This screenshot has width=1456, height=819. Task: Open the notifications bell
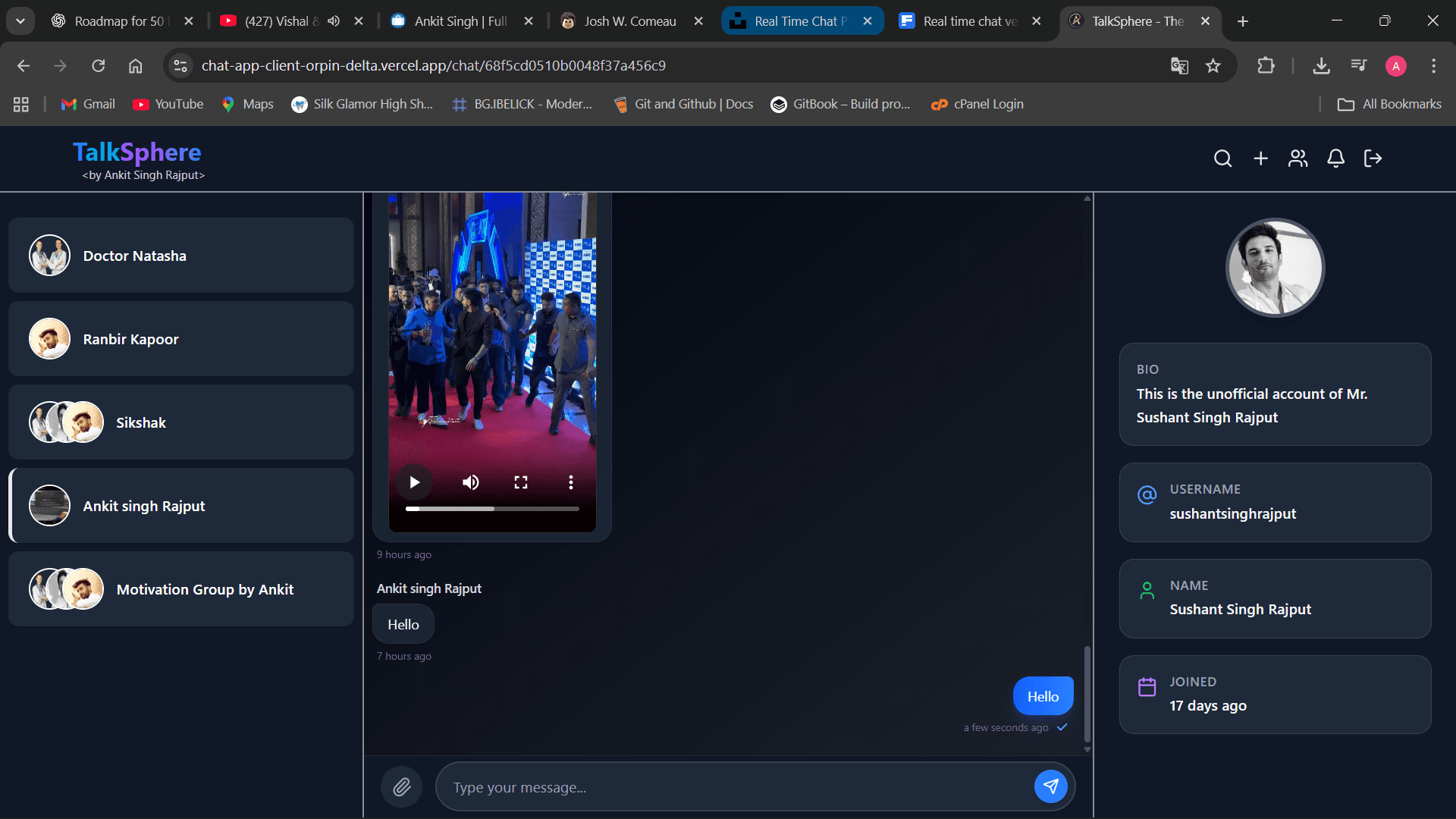(1335, 158)
